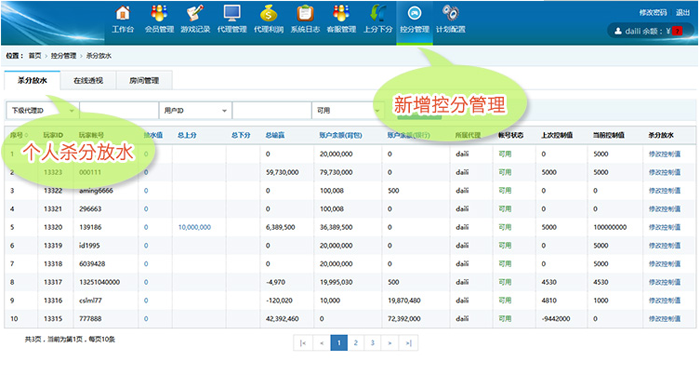This screenshot has width=700, height=375.
Task: Click the 退出 logout link
Action: (x=683, y=12)
